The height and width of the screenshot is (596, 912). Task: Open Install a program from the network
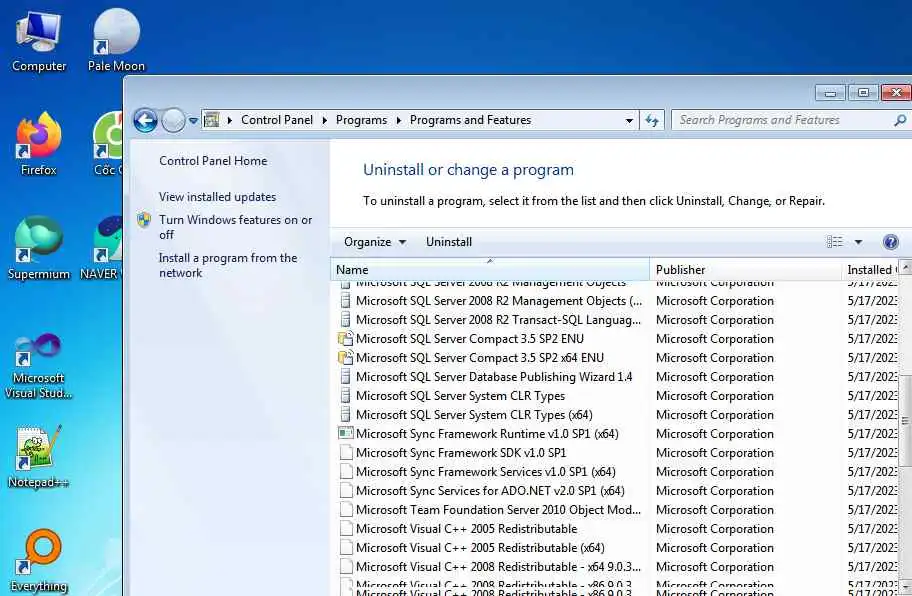click(228, 265)
